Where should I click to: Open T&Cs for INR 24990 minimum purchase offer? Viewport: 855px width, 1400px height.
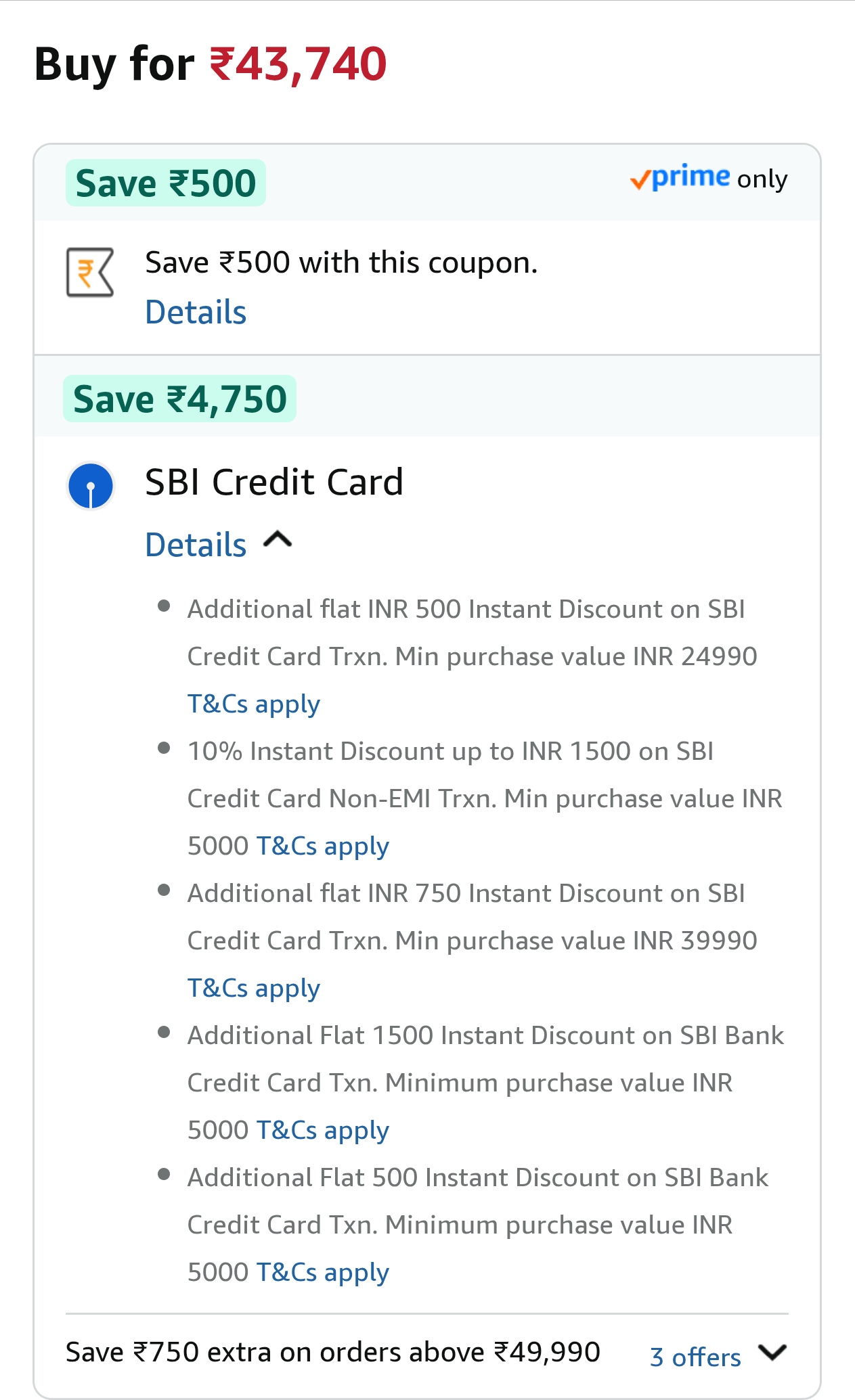pyautogui.click(x=253, y=704)
